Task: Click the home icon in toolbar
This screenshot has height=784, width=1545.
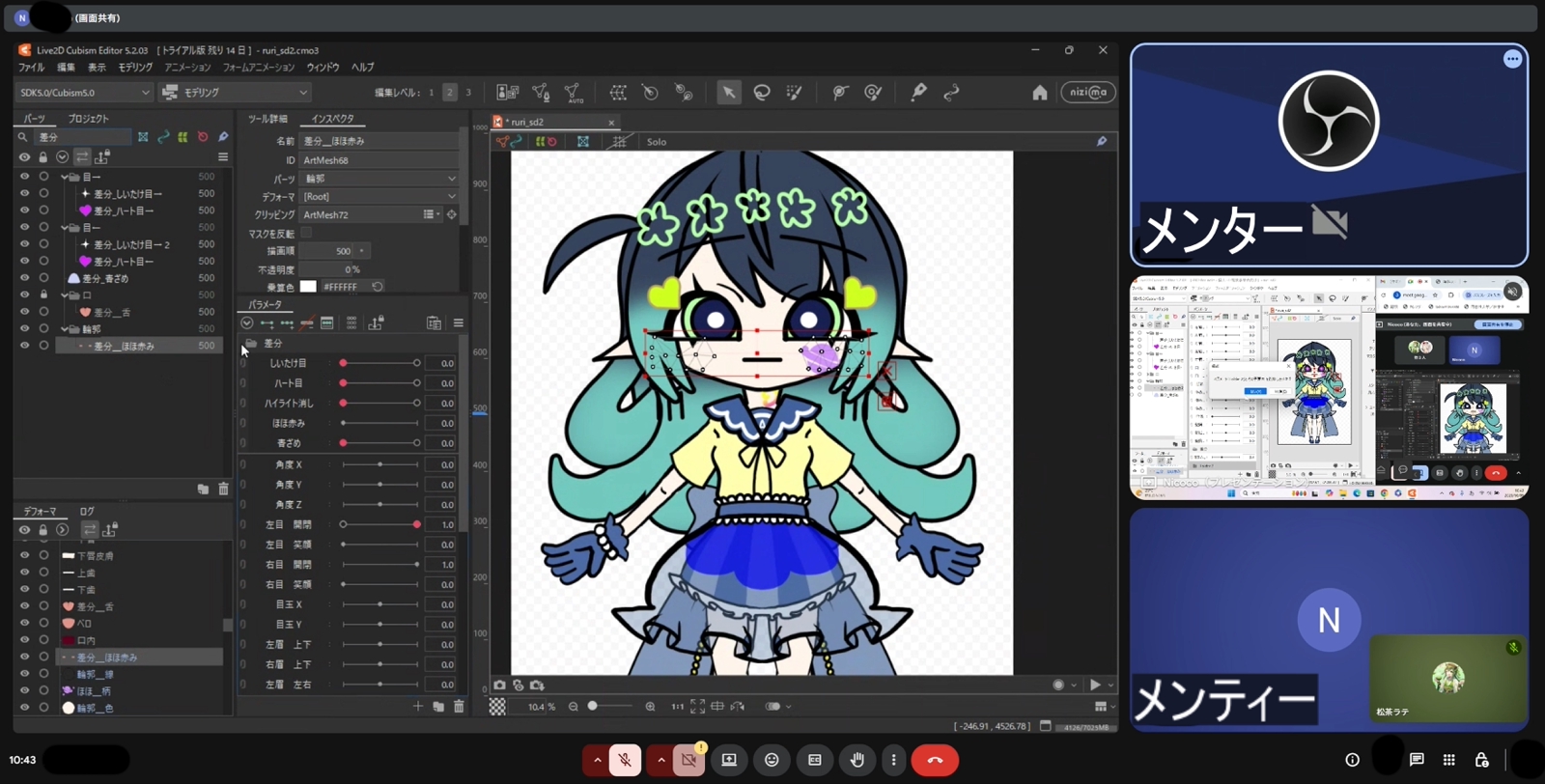Action: (x=1039, y=93)
